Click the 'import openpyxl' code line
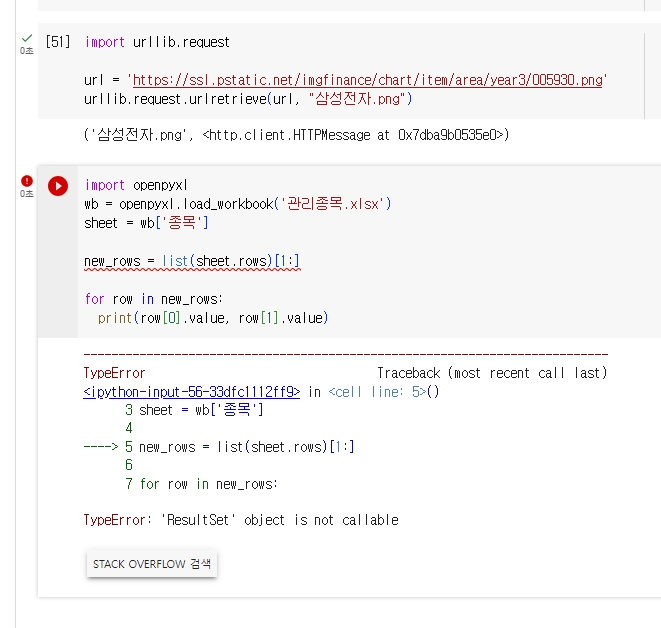The image size is (661, 628). tap(136, 185)
